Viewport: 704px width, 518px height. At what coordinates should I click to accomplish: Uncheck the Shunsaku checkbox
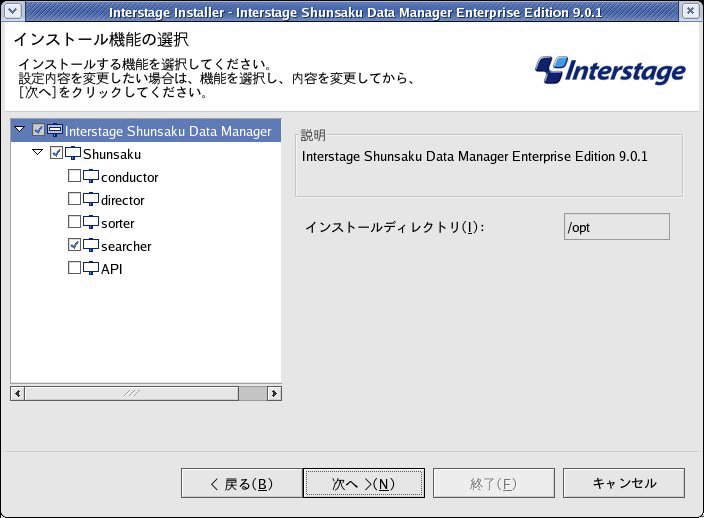click(57, 153)
